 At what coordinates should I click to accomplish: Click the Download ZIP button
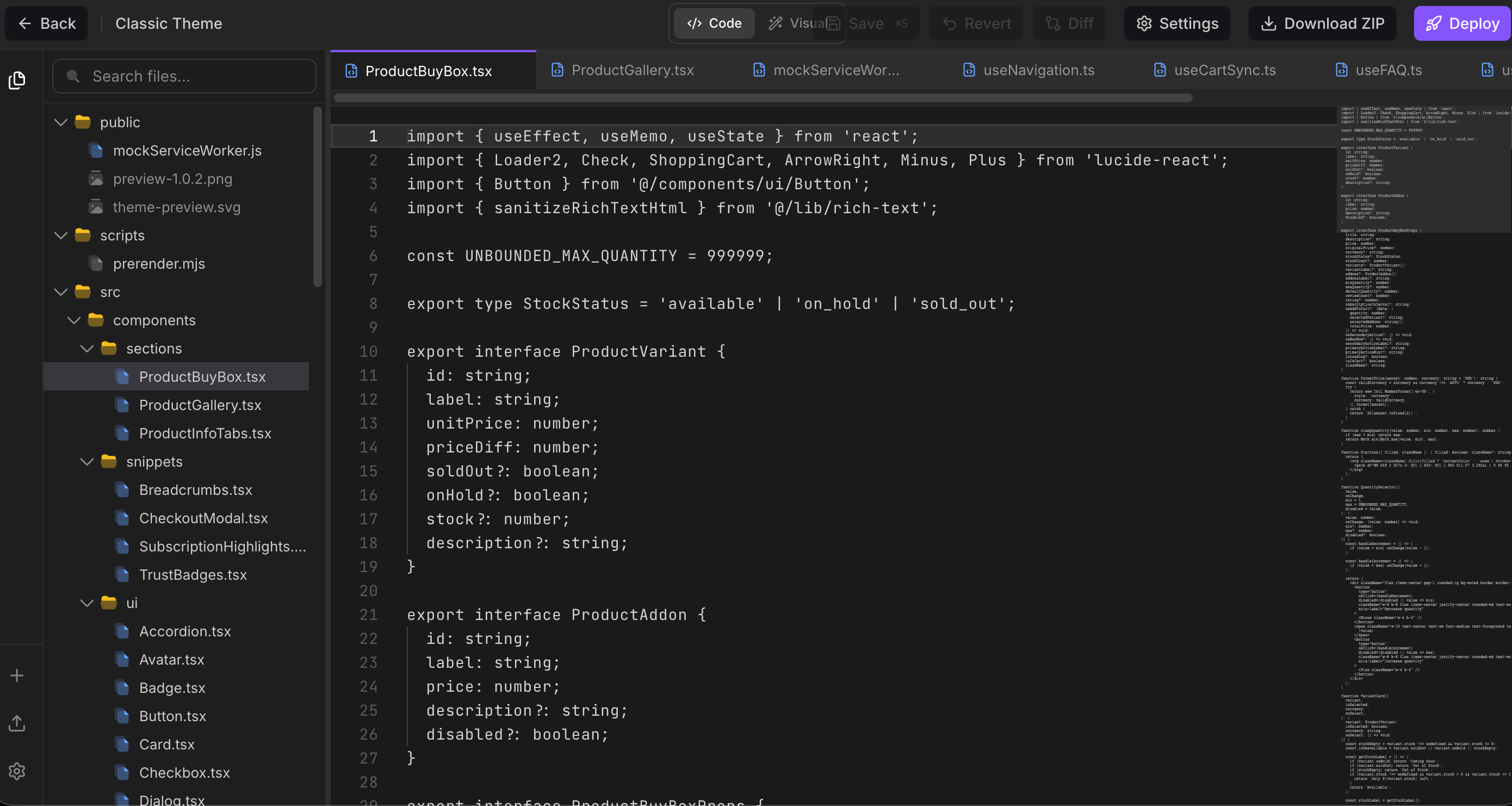(x=1322, y=23)
